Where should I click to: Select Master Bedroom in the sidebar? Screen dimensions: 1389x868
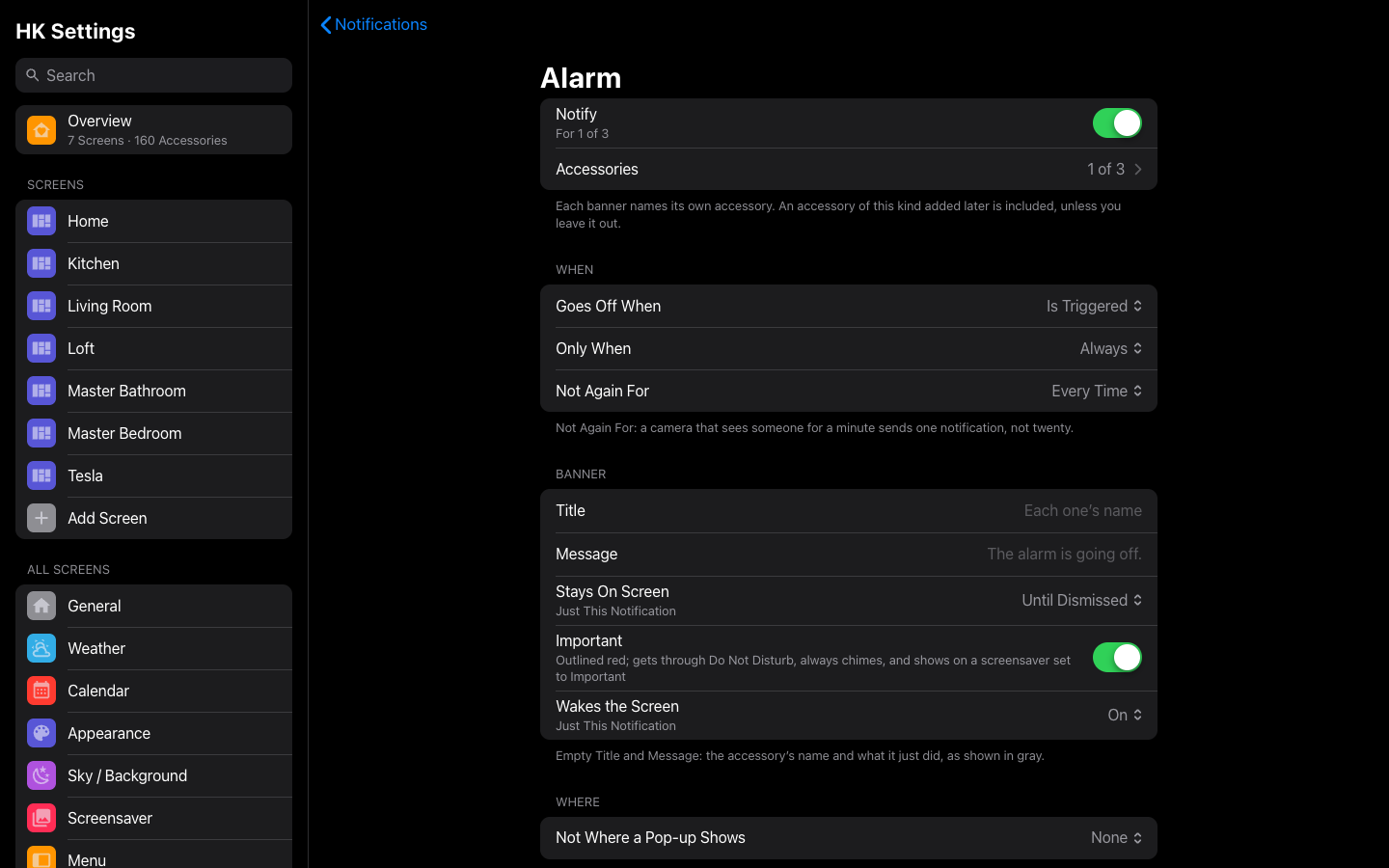click(x=154, y=433)
